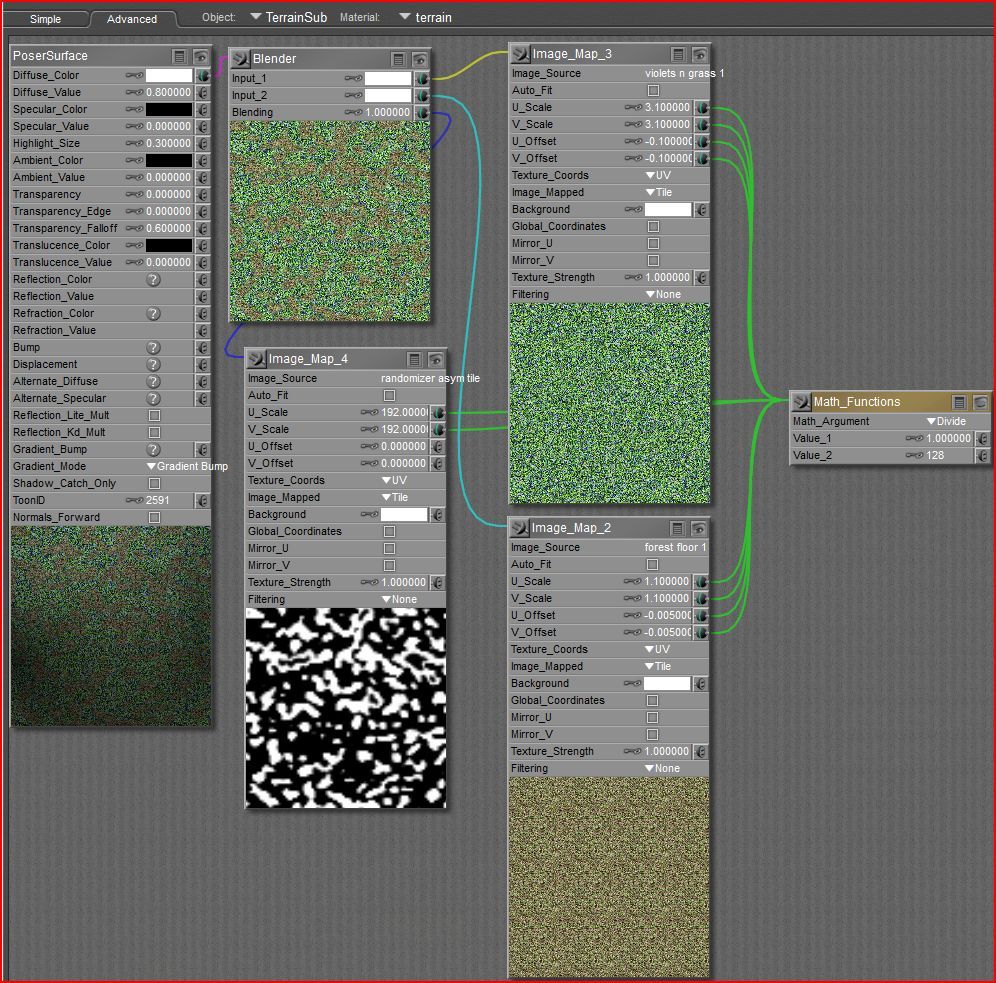Image resolution: width=996 pixels, height=983 pixels.
Task: Click U_Scale input plug on Image_Map_3
Action: (x=702, y=108)
